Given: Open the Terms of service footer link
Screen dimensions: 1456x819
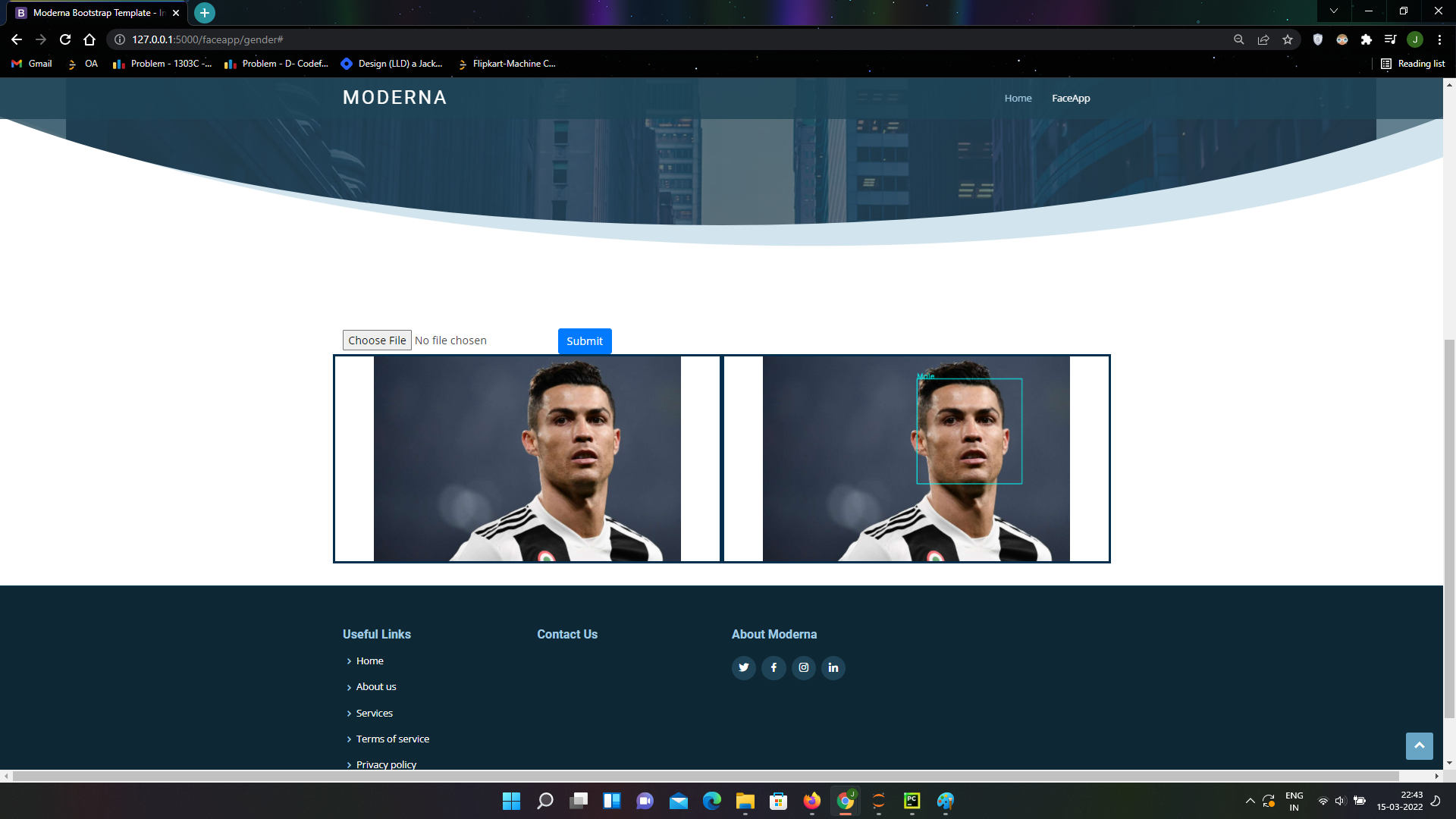Looking at the screenshot, I should (x=392, y=739).
